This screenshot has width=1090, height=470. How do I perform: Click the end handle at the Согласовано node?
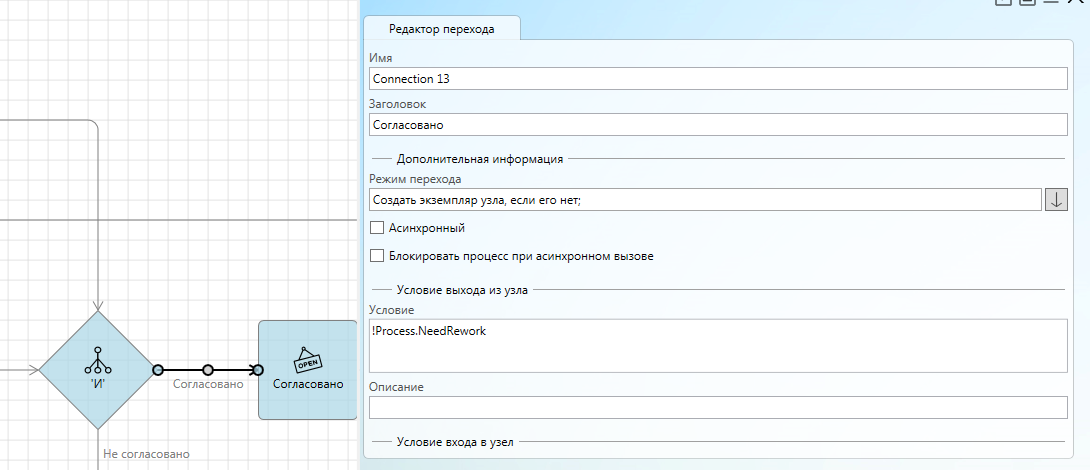click(x=258, y=370)
